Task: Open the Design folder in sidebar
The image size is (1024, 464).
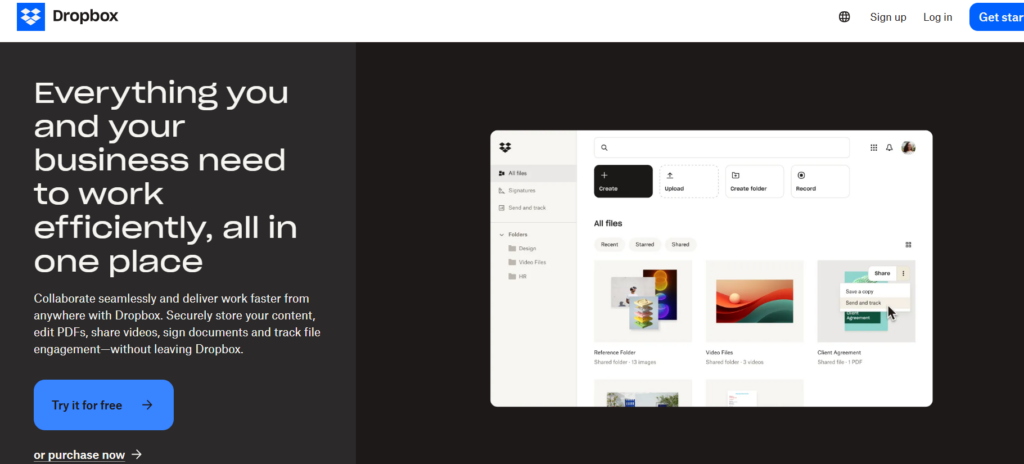Action: point(522,248)
